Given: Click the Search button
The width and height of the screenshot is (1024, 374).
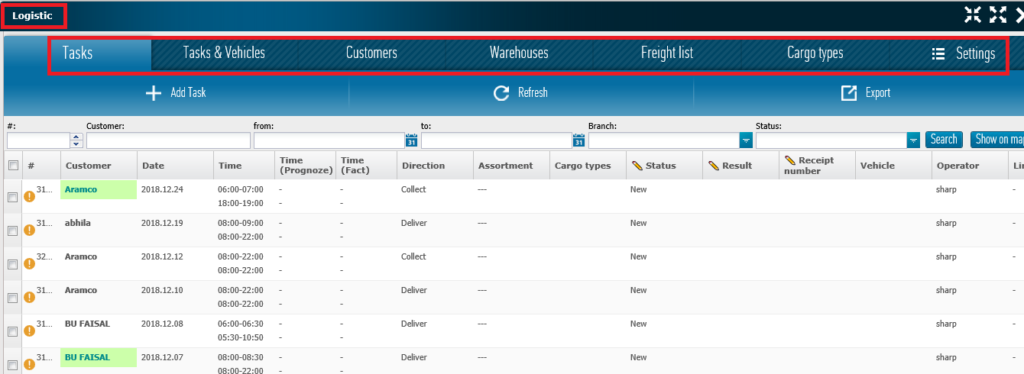Looking at the screenshot, I should tap(944, 139).
